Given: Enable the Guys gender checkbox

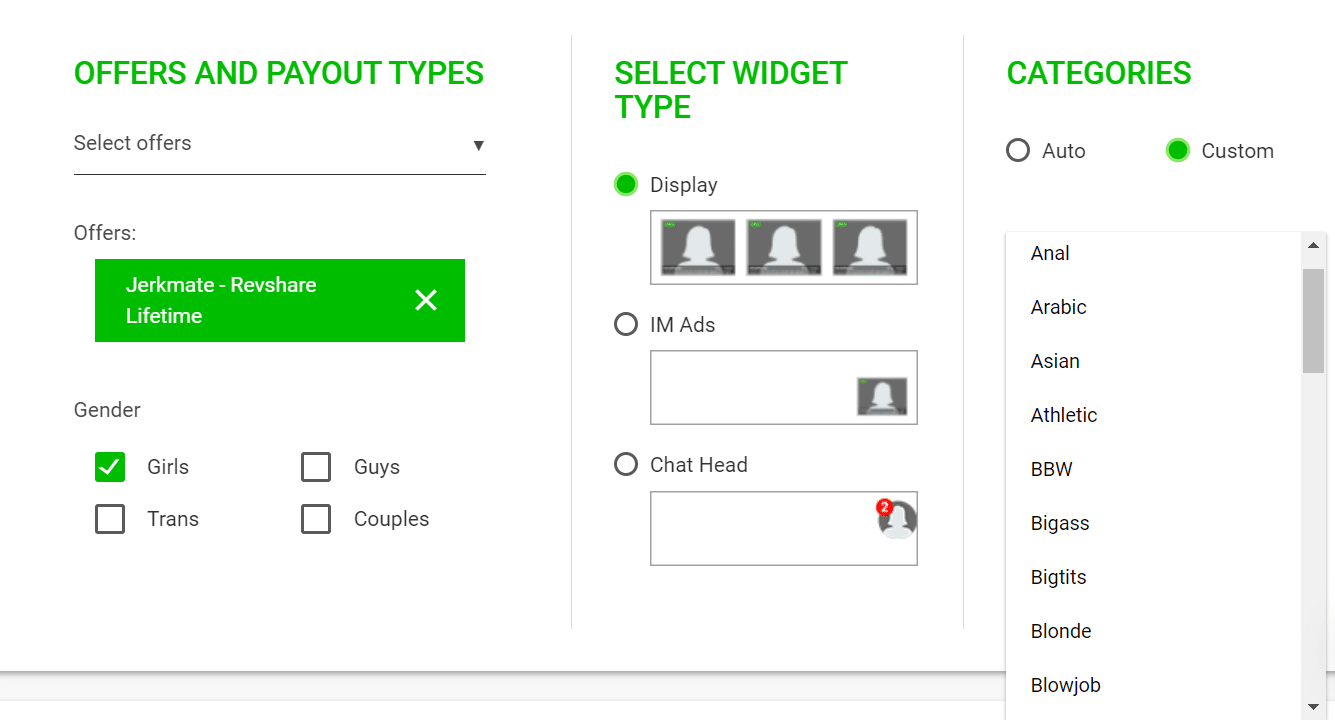Looking at the screenshot, I should coord(316,467).
